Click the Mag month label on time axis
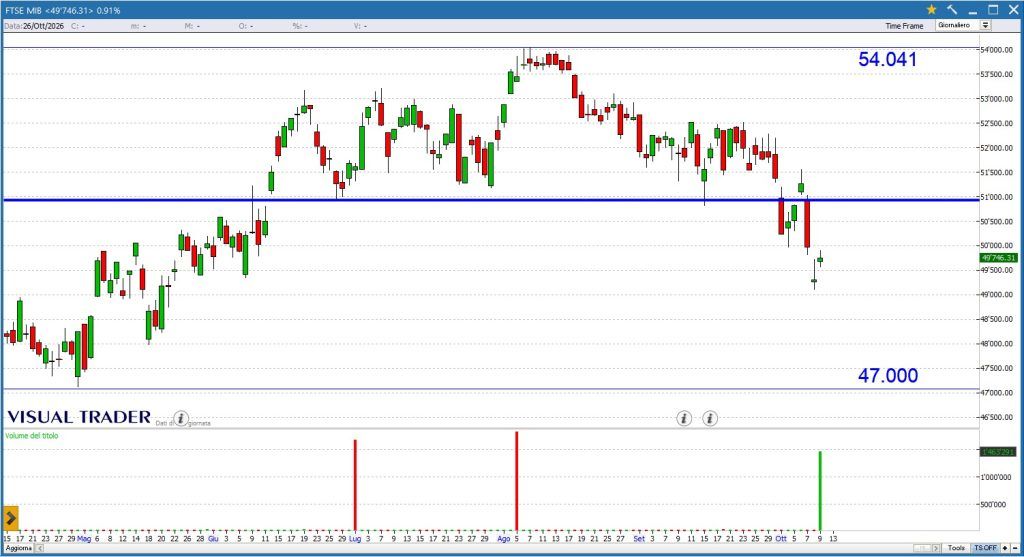1024x557 pixels. coord(84,539)
